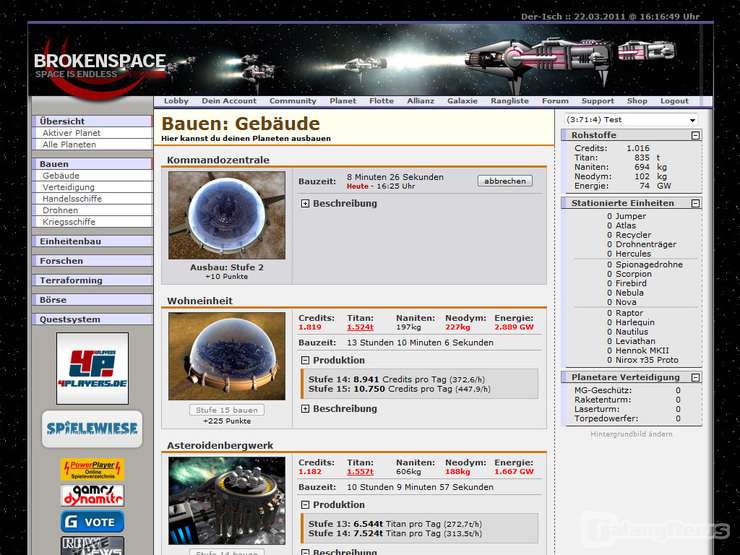Expand Wohneinheit Beschreibung section

point(305,409)
